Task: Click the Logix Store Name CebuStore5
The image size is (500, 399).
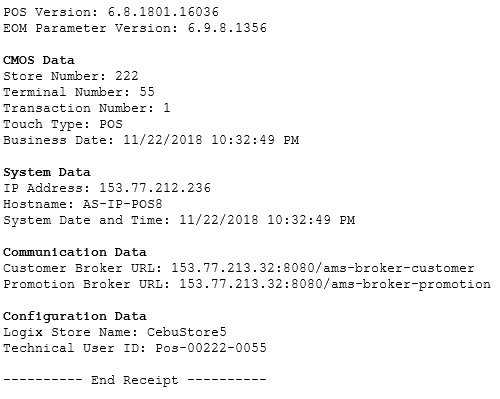Action: coord(115,332)
